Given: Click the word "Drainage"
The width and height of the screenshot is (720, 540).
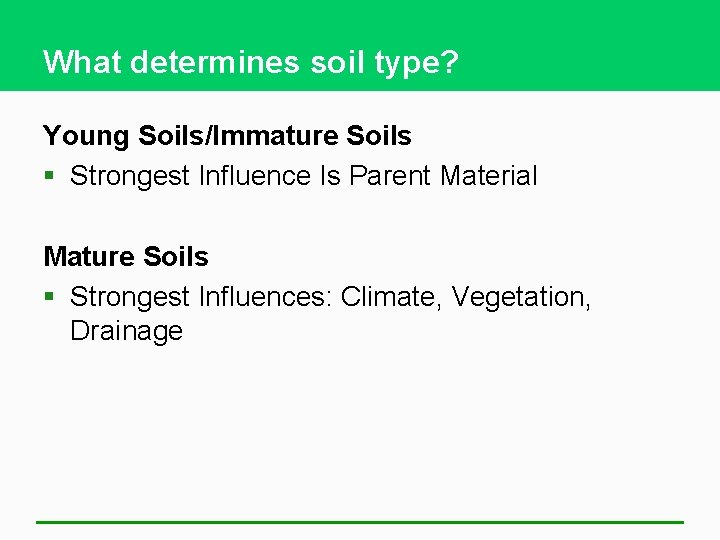Looking at the screenshot, I should pos(126,331).
